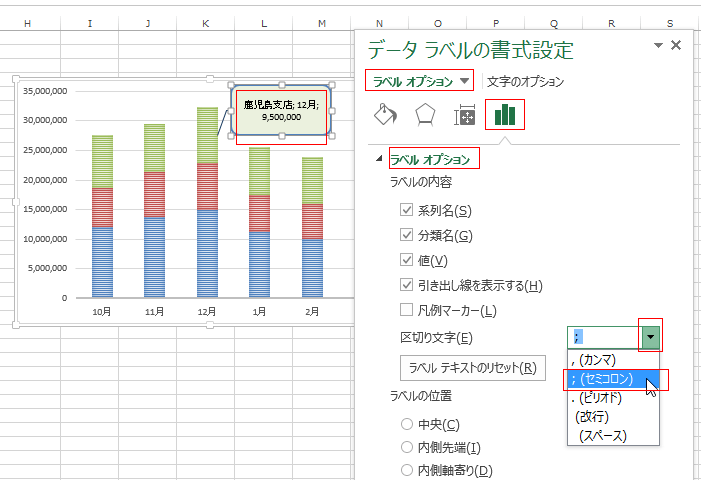This screenshot has width=701, height=480.
Task: Click the 12月 category axis label
Action: click(207, 312)
